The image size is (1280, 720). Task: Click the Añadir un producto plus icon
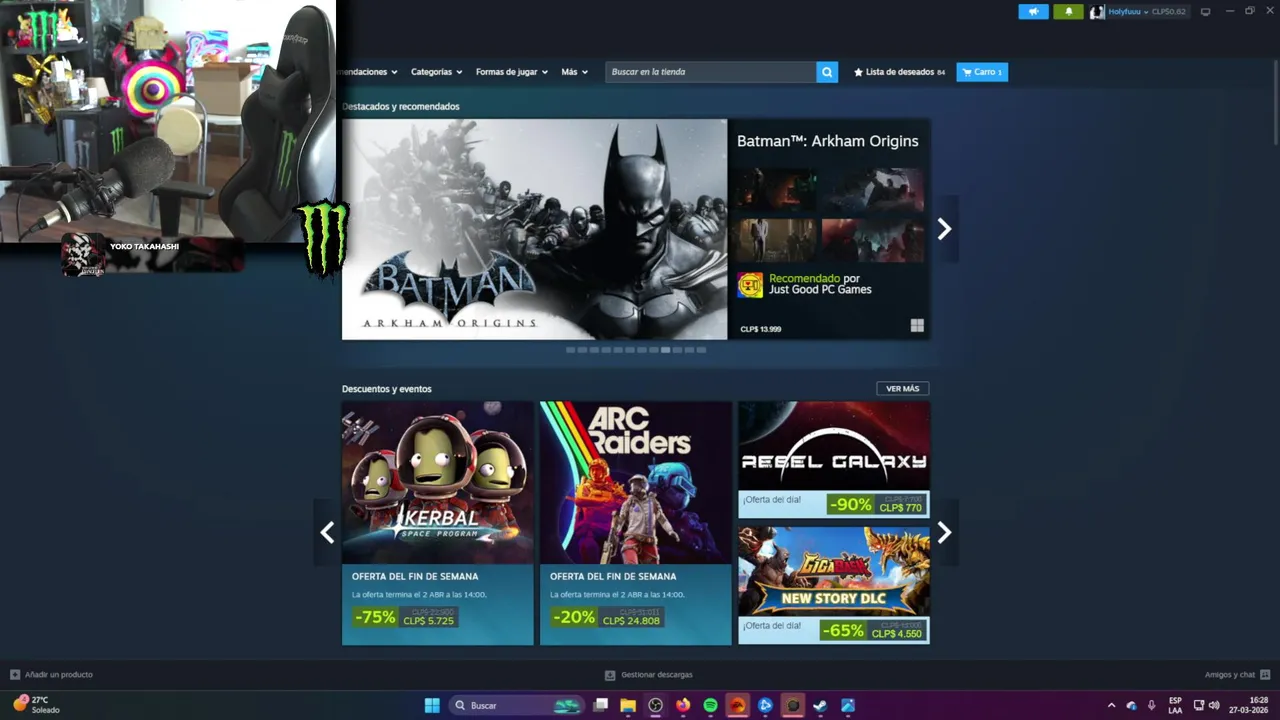15,675
